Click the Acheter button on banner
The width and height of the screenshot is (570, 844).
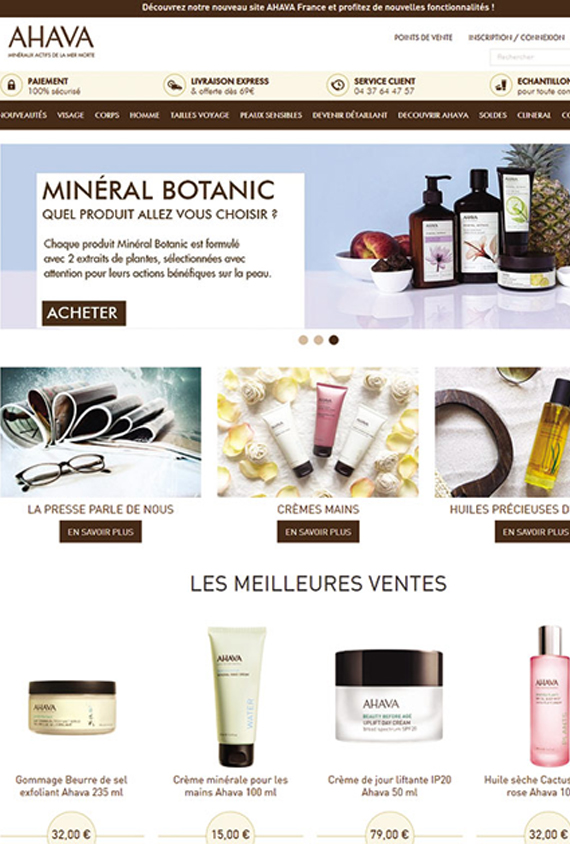click(x=84, y=313)
